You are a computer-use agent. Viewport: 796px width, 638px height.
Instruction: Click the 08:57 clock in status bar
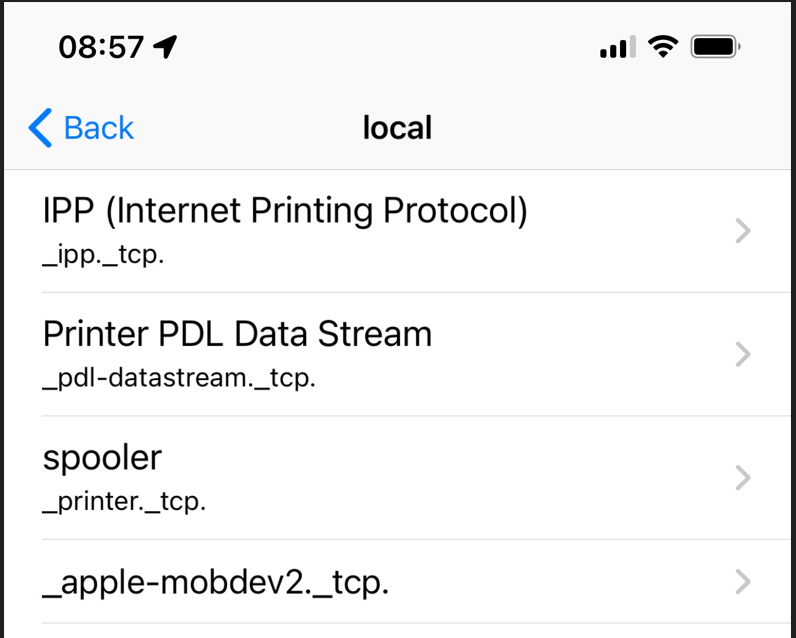(x=101, y=47)
